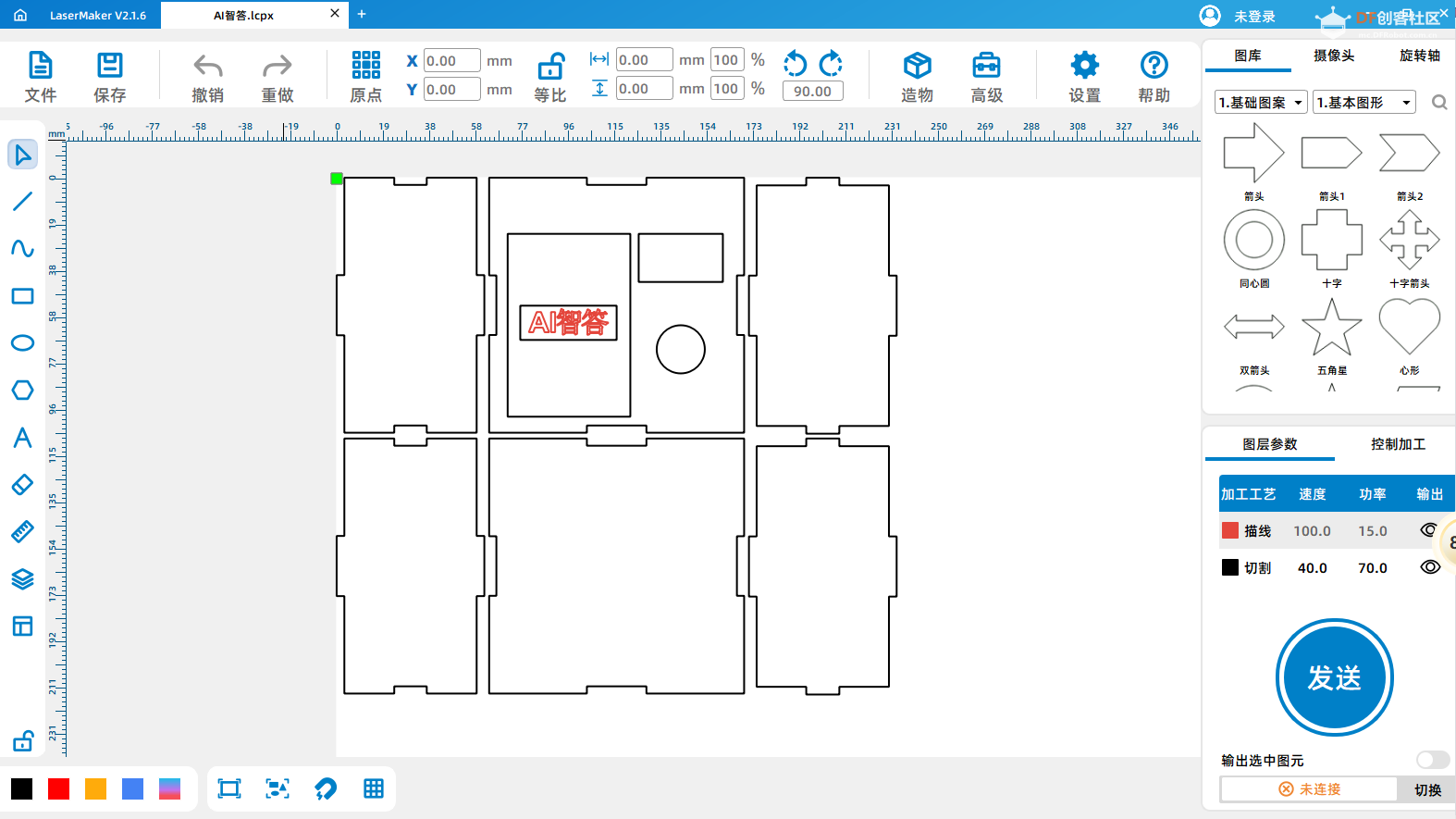Open the layers tool in sidebar
1456x819 pixels.
tap(22, 579)
